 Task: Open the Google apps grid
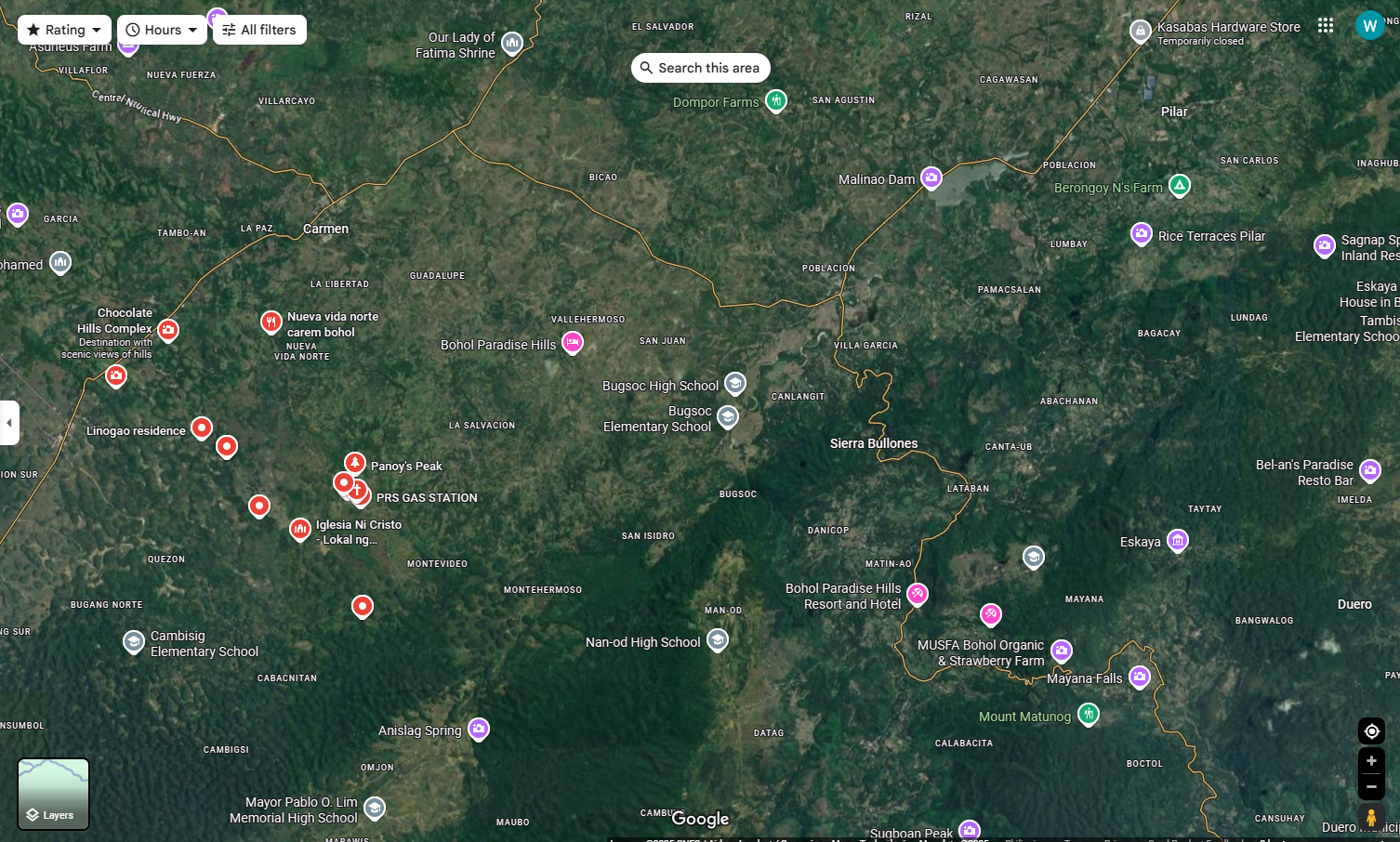coord(1326,26)
